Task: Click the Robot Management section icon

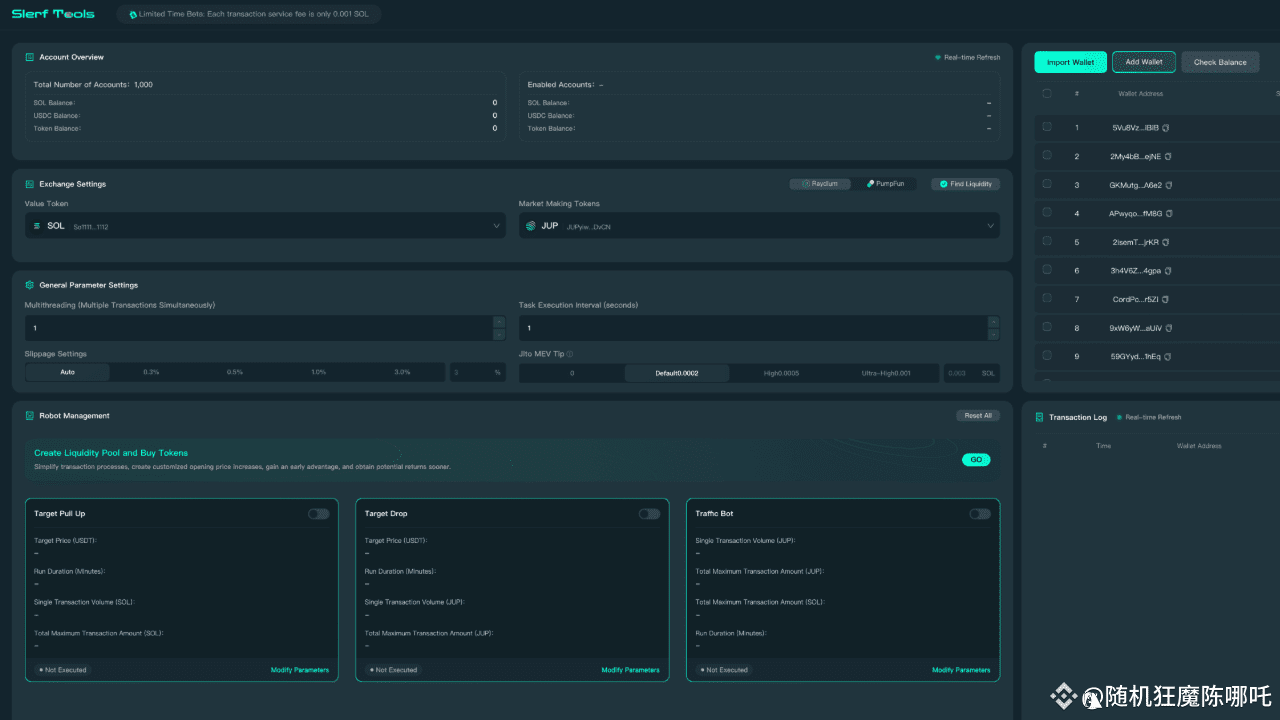Action: (30, 415)
